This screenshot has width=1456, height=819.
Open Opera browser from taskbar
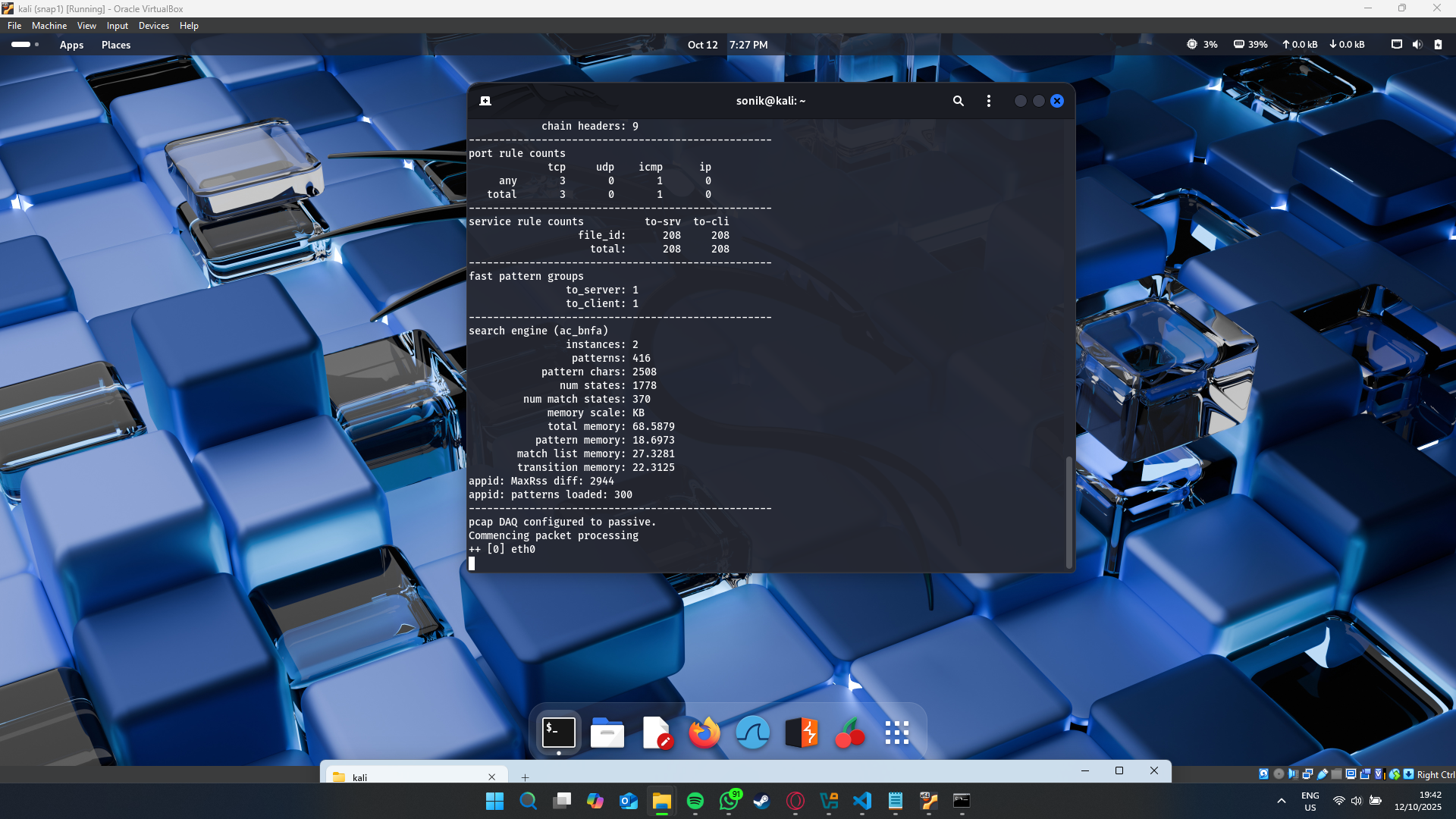point(795,801)
